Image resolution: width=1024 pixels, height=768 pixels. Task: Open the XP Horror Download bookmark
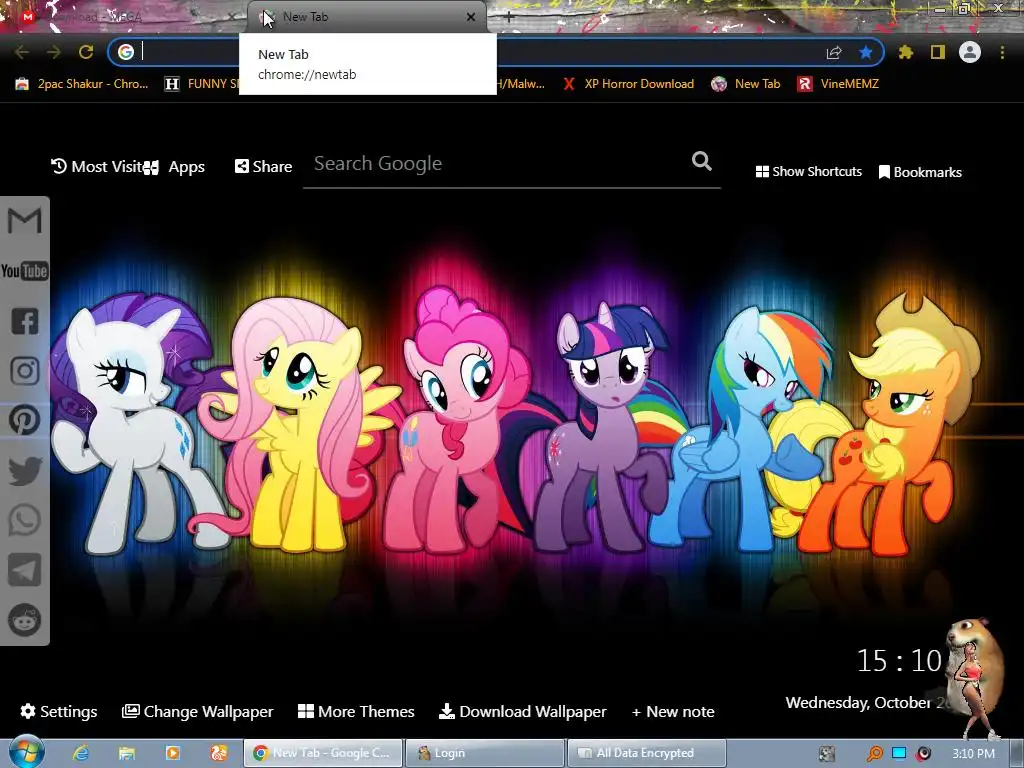(628, 84)
